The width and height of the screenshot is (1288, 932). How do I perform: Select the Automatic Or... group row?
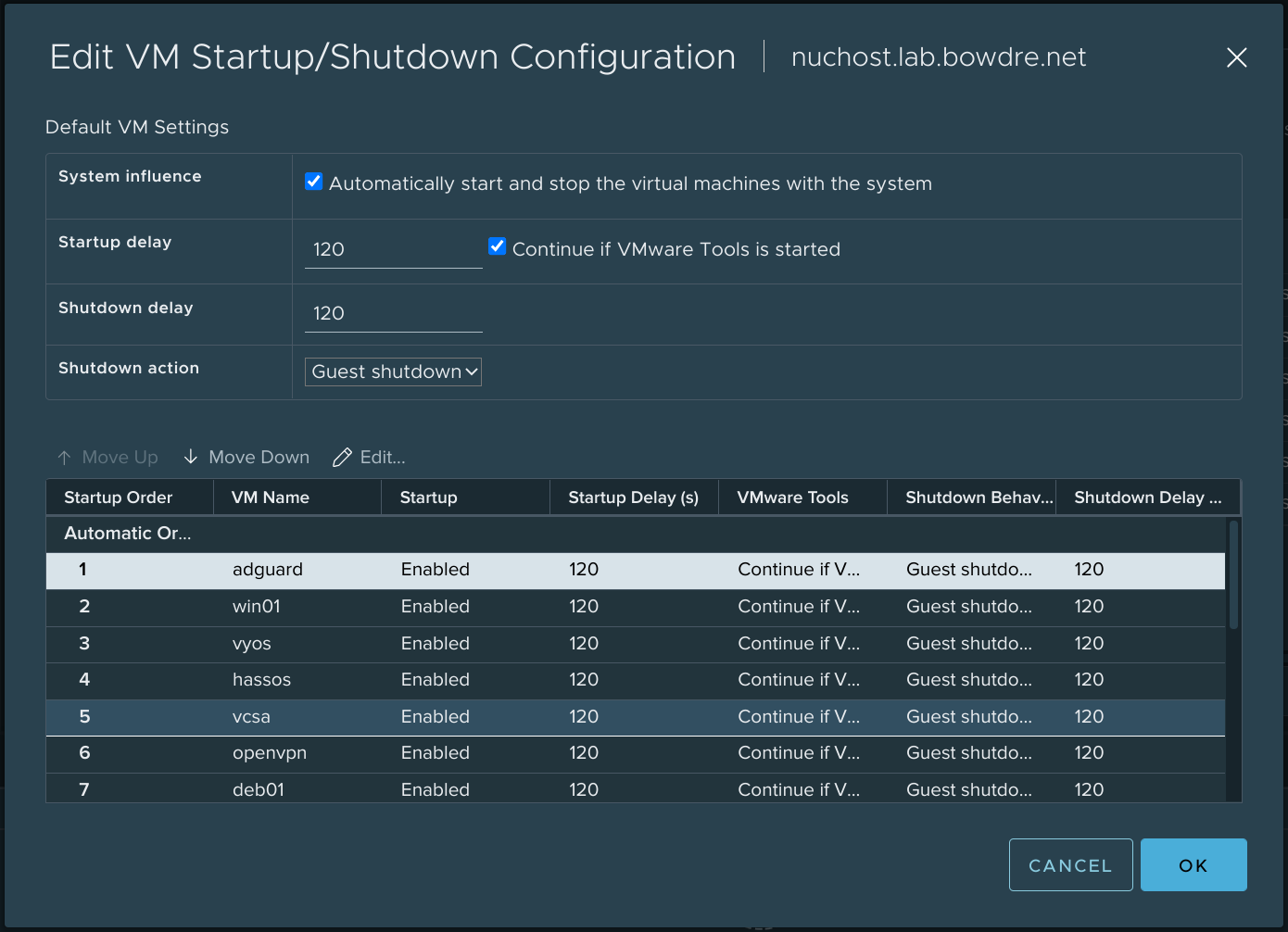(636, 534)
